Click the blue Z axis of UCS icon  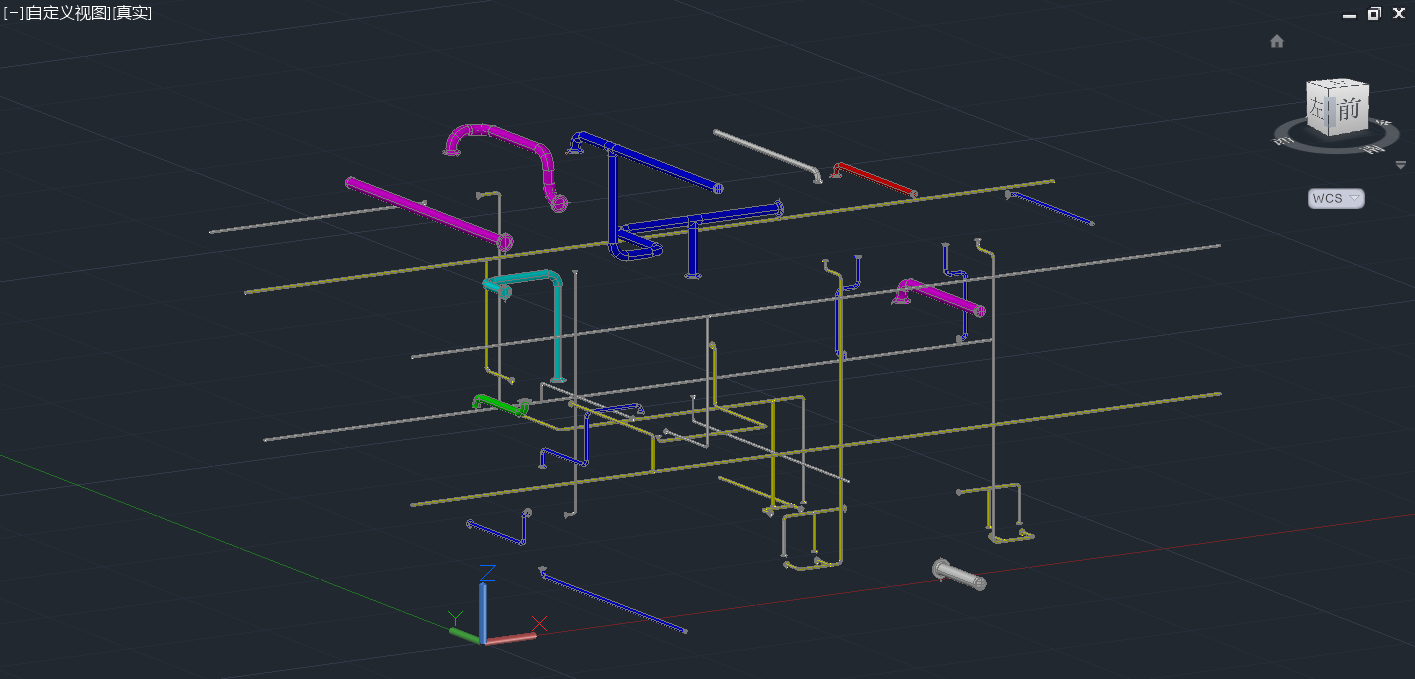(x=483, y=611)
